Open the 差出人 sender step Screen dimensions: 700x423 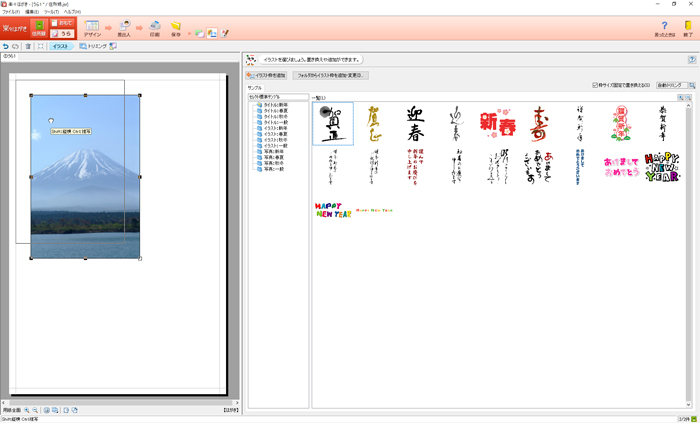(125, 28)
